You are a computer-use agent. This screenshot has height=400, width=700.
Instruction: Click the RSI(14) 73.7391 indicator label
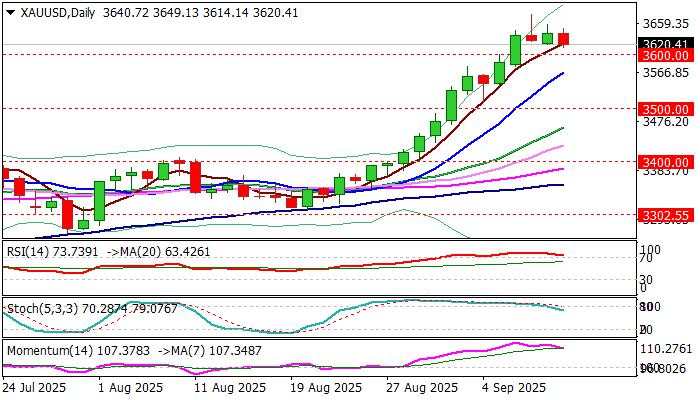tap(52, 252)
